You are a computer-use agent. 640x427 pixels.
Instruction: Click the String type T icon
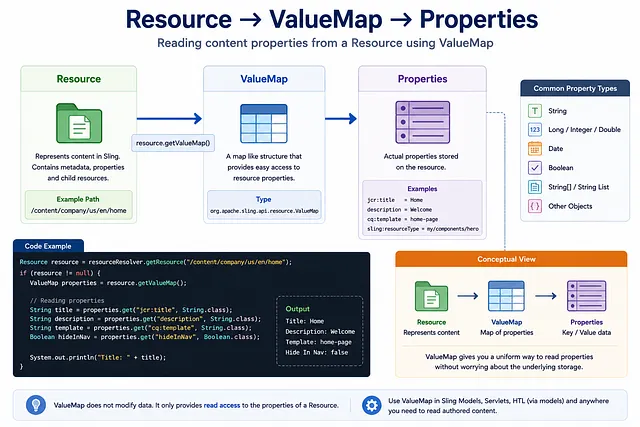pos(535,111)
